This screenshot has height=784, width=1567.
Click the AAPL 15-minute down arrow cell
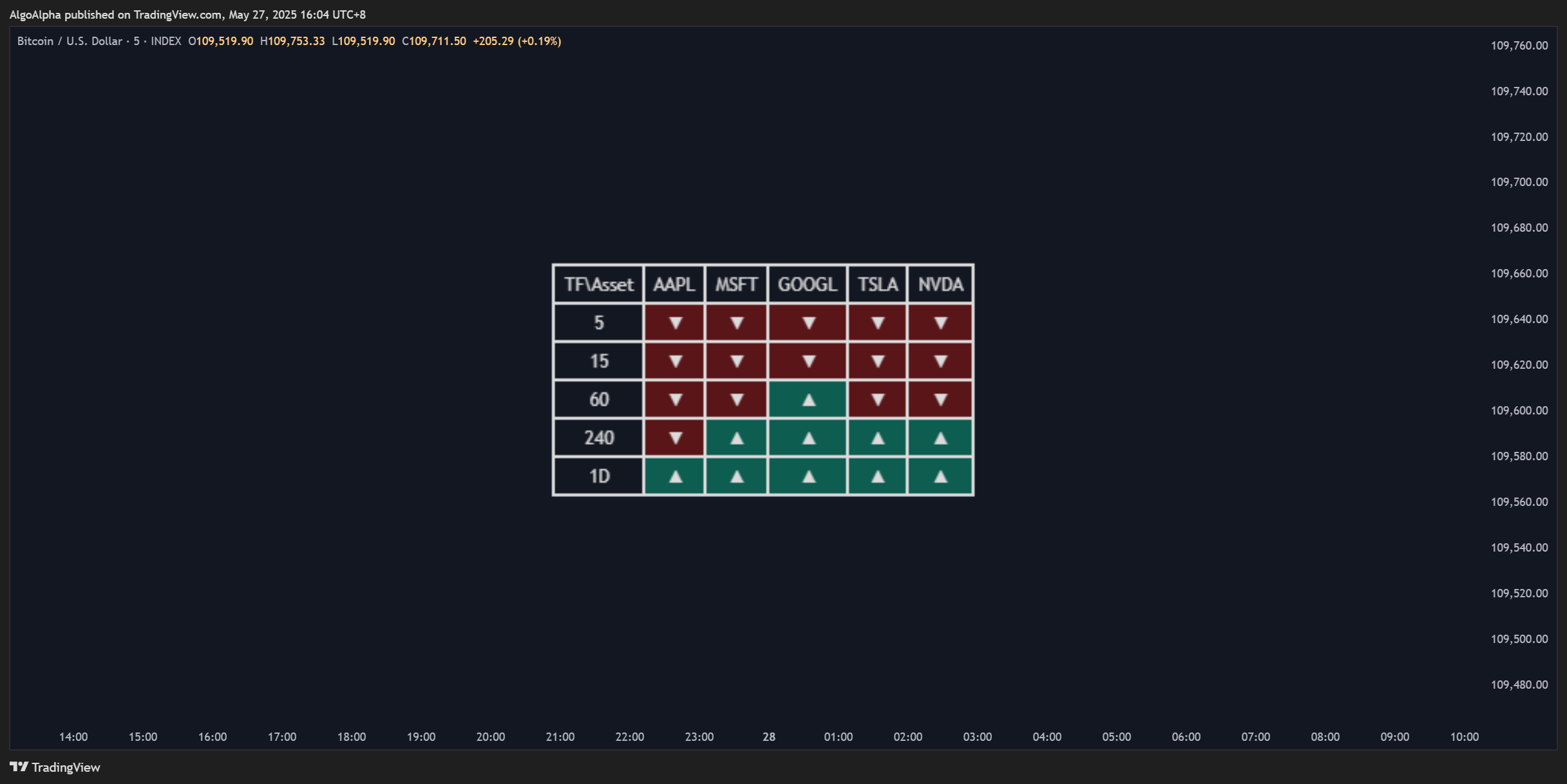[x=674, y=361]
